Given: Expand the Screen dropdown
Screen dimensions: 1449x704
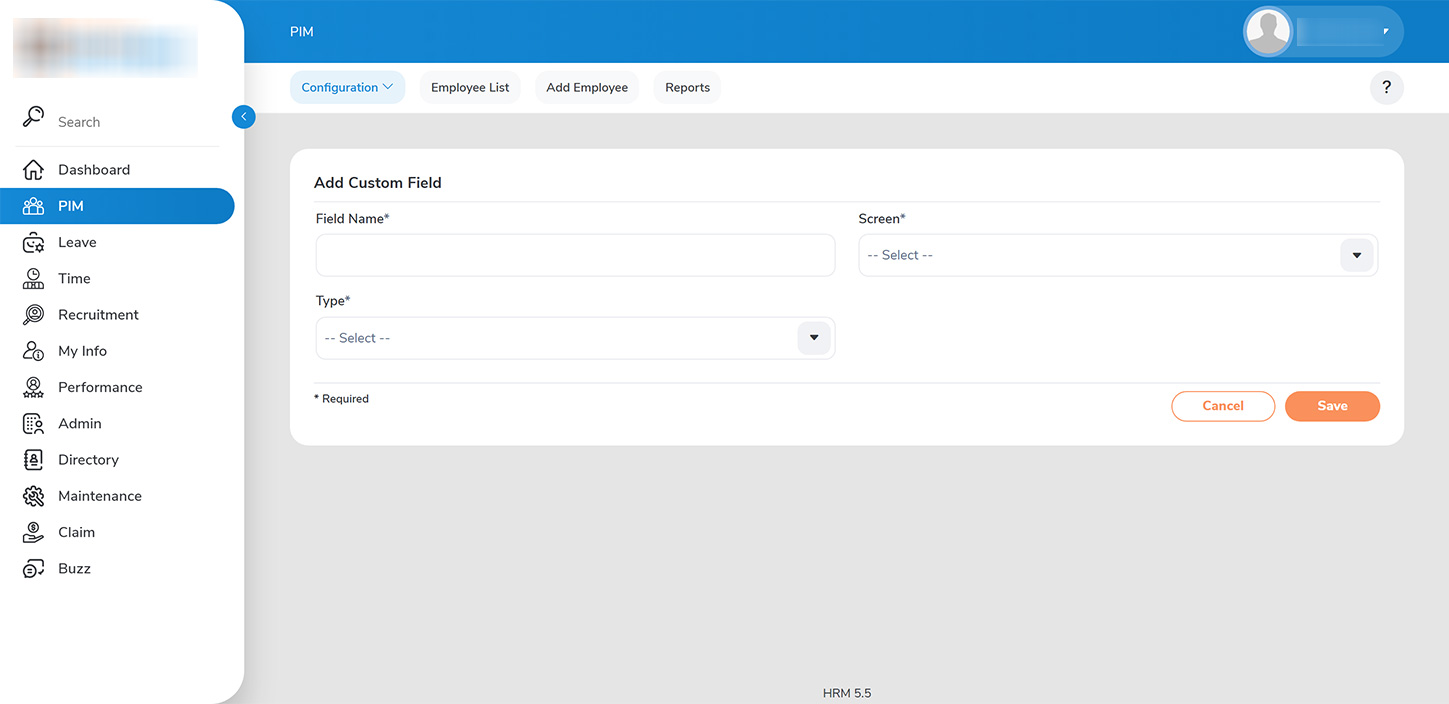Looking at the screenshot, I should (x=1356, y=256).
